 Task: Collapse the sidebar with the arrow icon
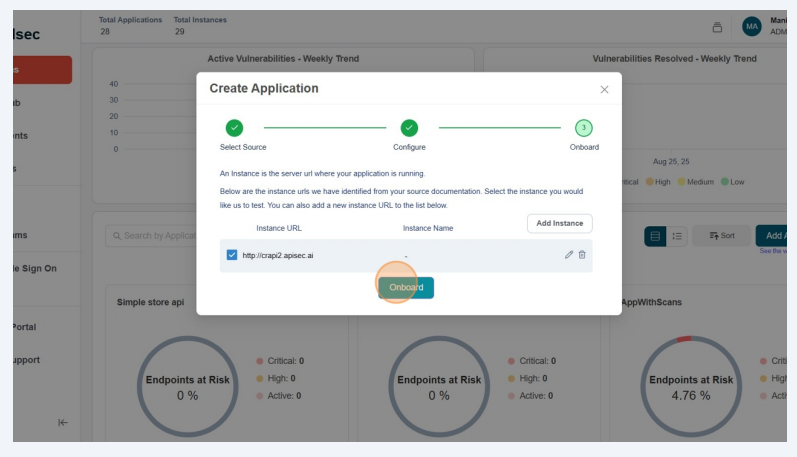click(x=63, y=422)
